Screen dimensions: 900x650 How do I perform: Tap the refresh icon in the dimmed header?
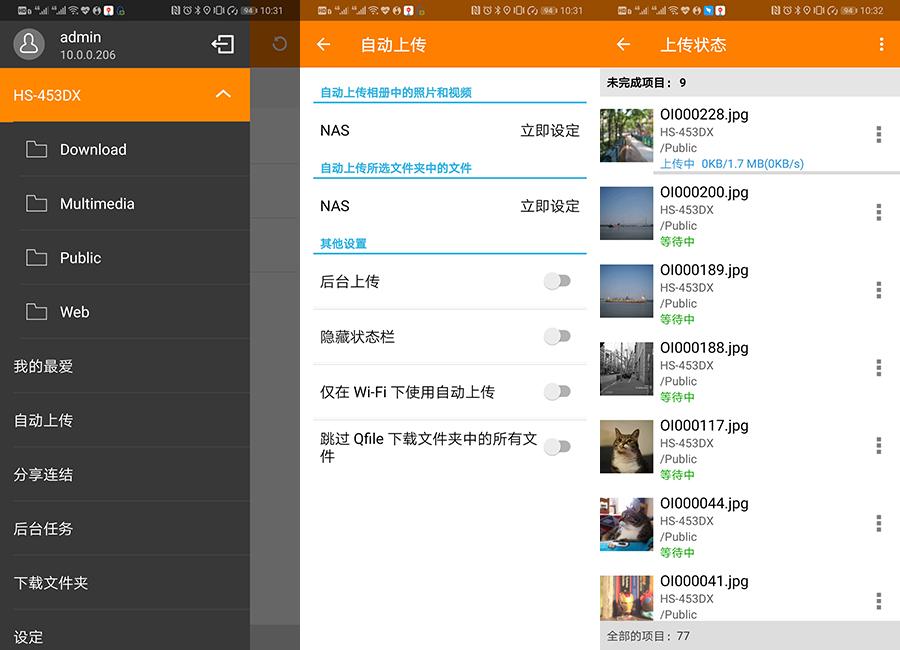click(x=279, y=44)
